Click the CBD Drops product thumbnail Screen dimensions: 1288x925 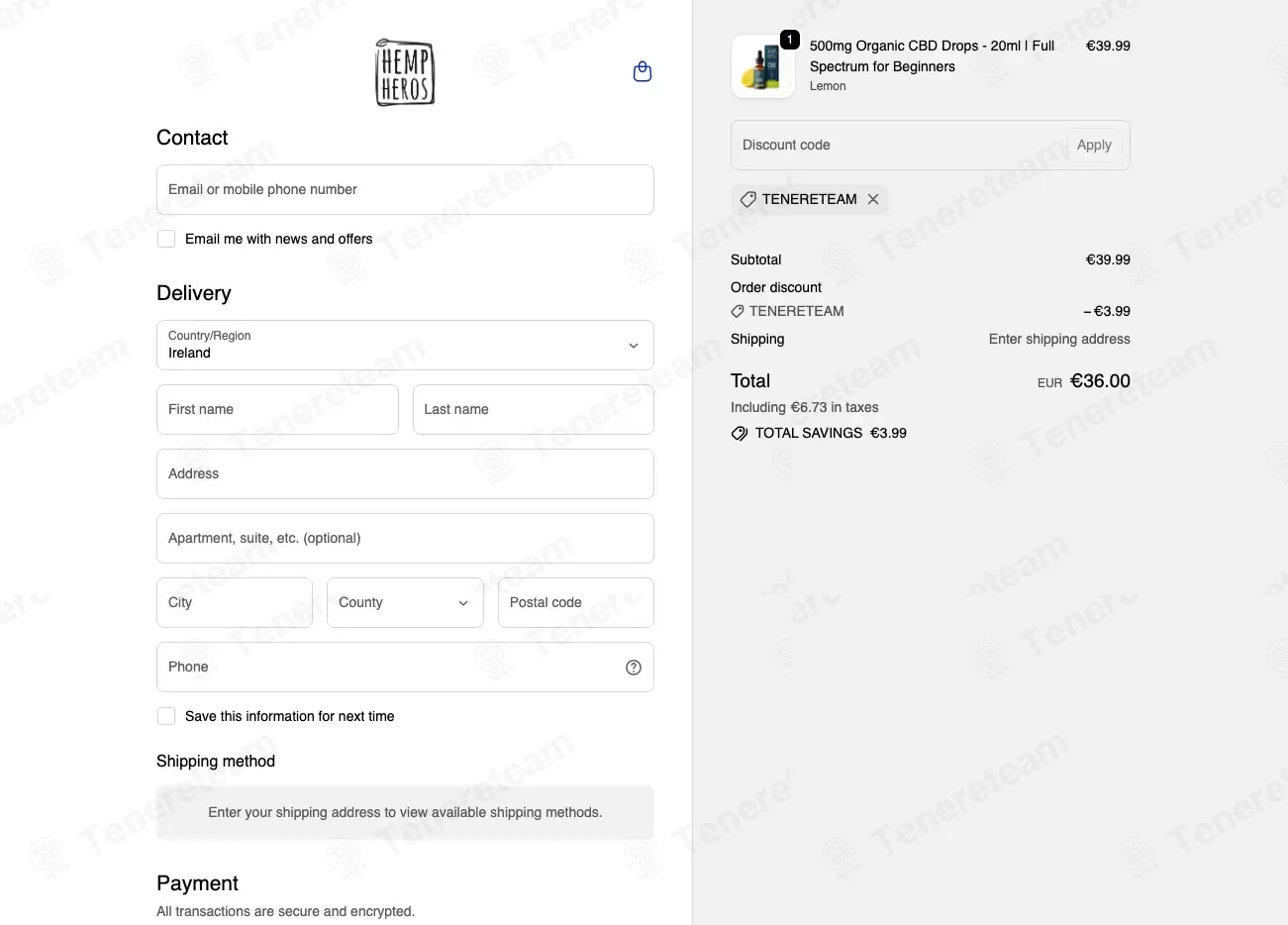[763, 66]
